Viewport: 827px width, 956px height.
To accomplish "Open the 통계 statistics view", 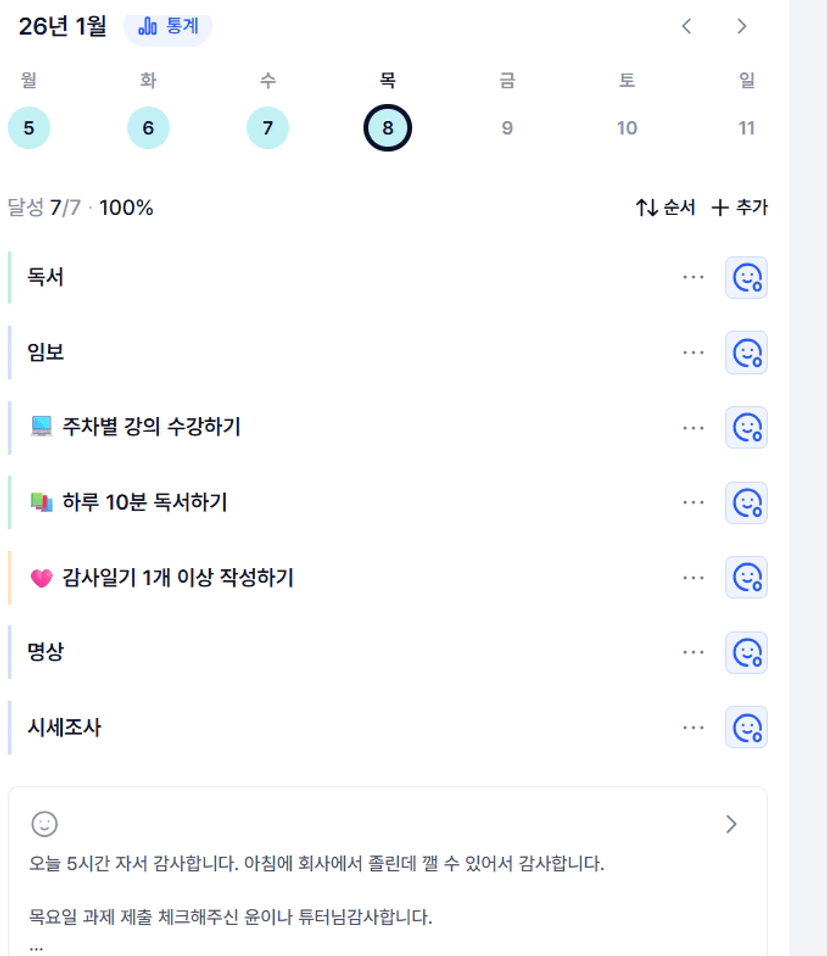I will tap(168, 27).
